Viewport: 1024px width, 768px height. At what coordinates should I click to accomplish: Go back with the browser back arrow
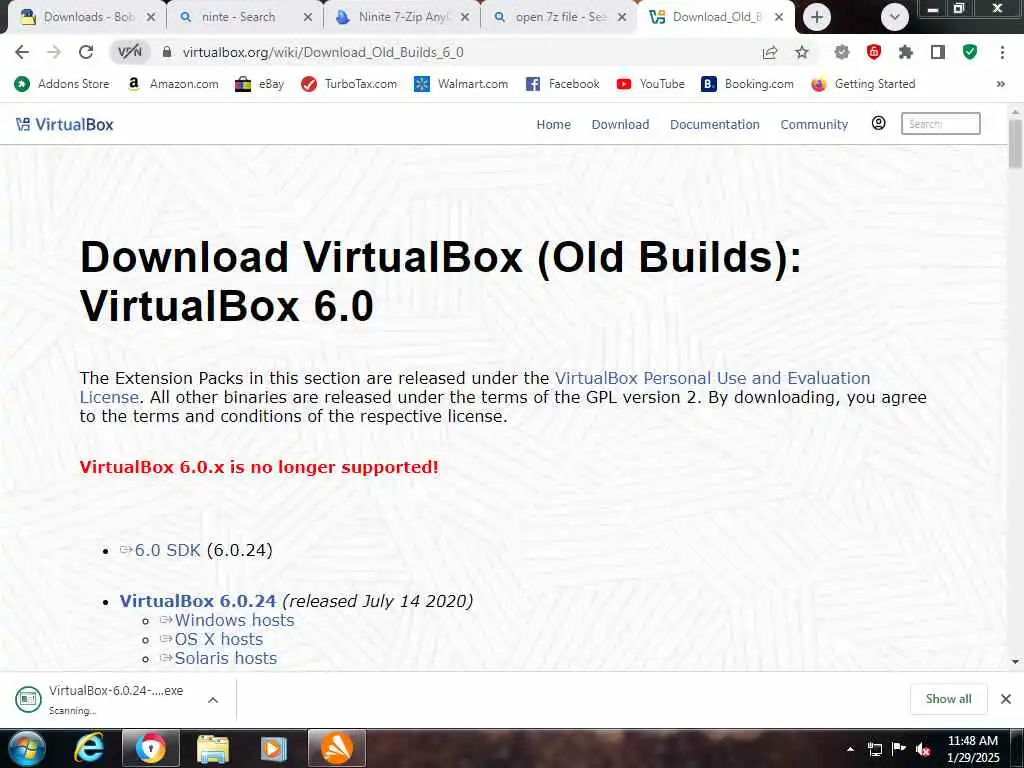[22, 52]
